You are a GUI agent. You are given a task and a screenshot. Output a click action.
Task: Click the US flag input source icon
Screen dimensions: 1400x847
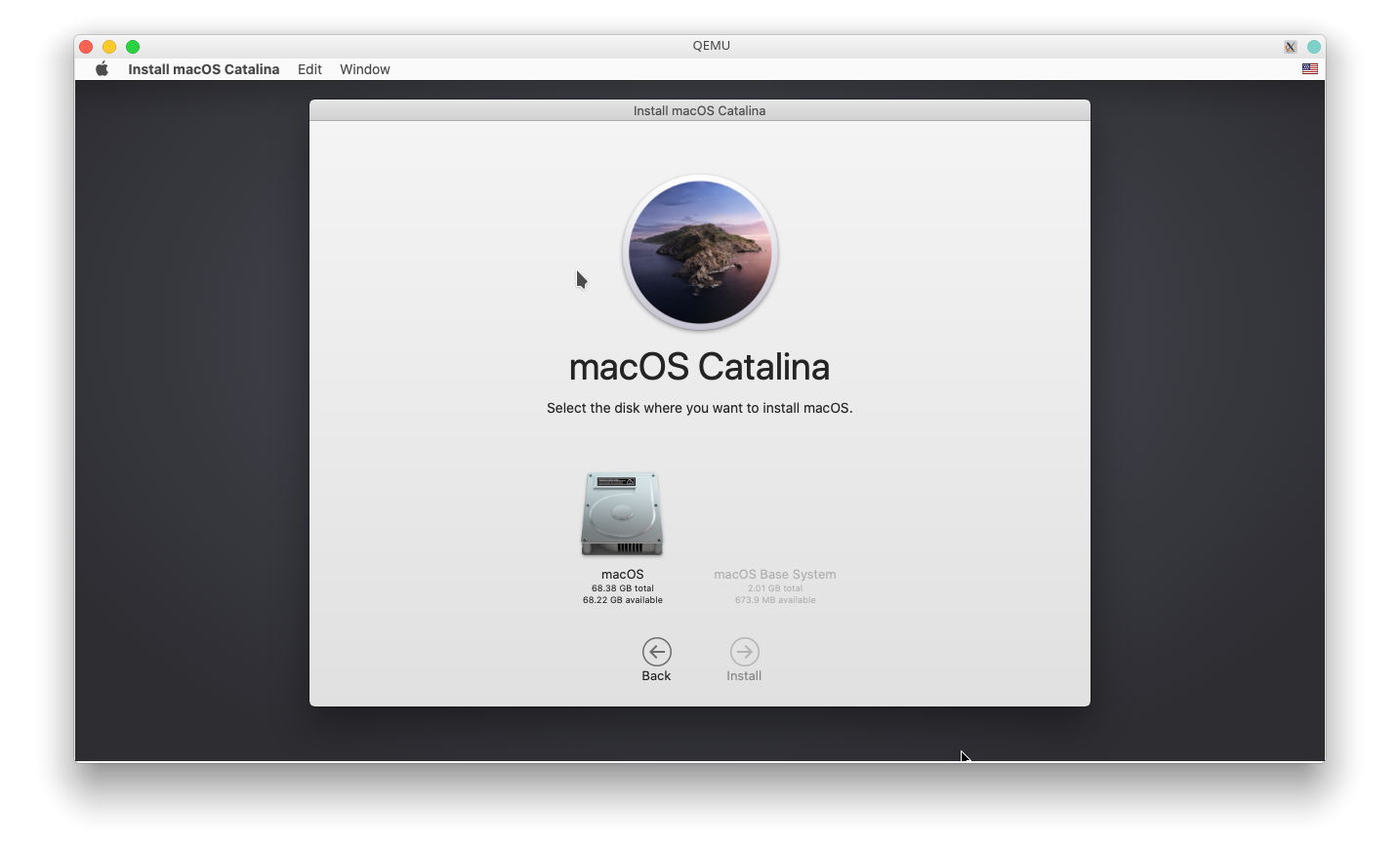(x=1310, y=69)
